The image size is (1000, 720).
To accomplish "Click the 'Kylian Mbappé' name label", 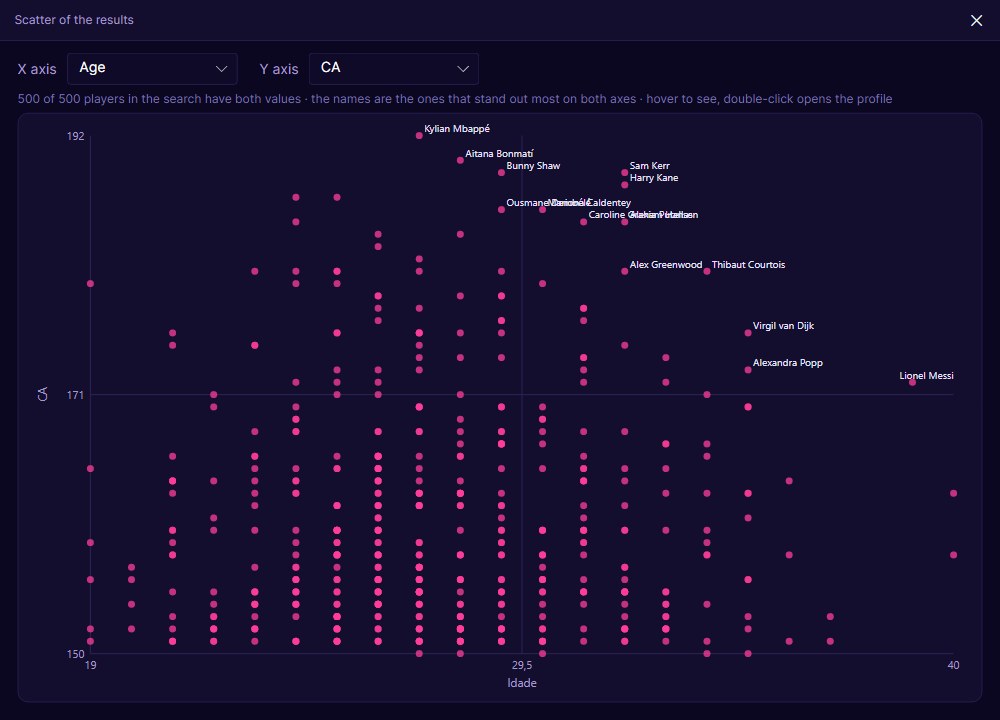I will pos(457,129).
